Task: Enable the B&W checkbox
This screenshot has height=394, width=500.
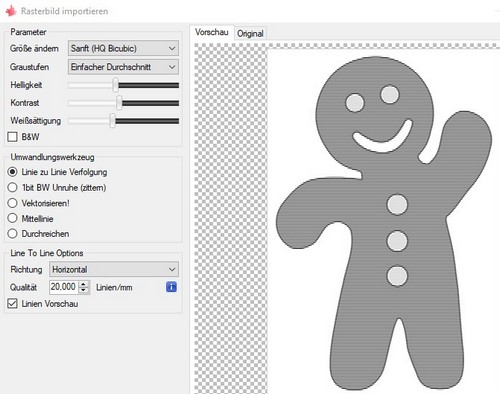Action: [x=12, y=137]
